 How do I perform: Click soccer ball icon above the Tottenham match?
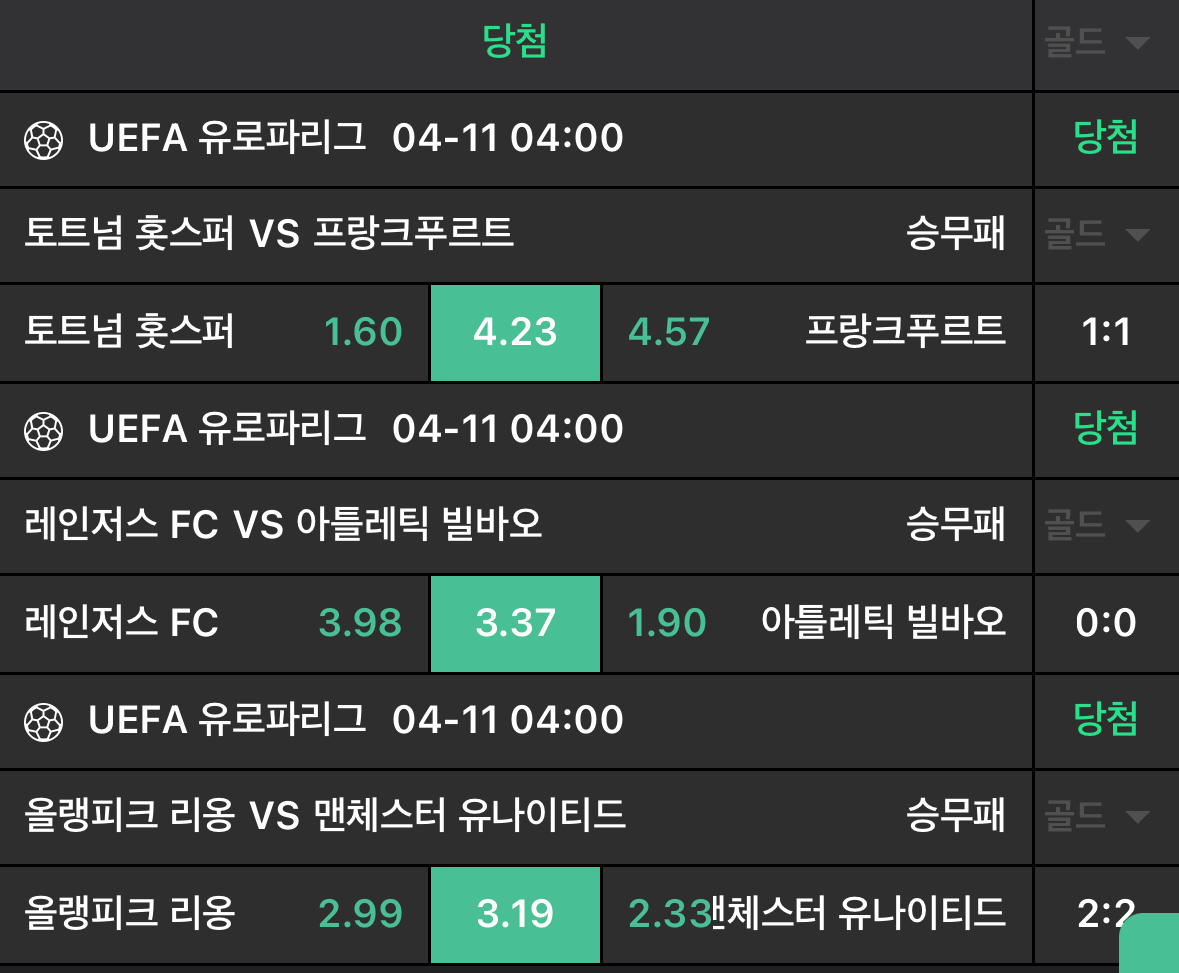43,140
